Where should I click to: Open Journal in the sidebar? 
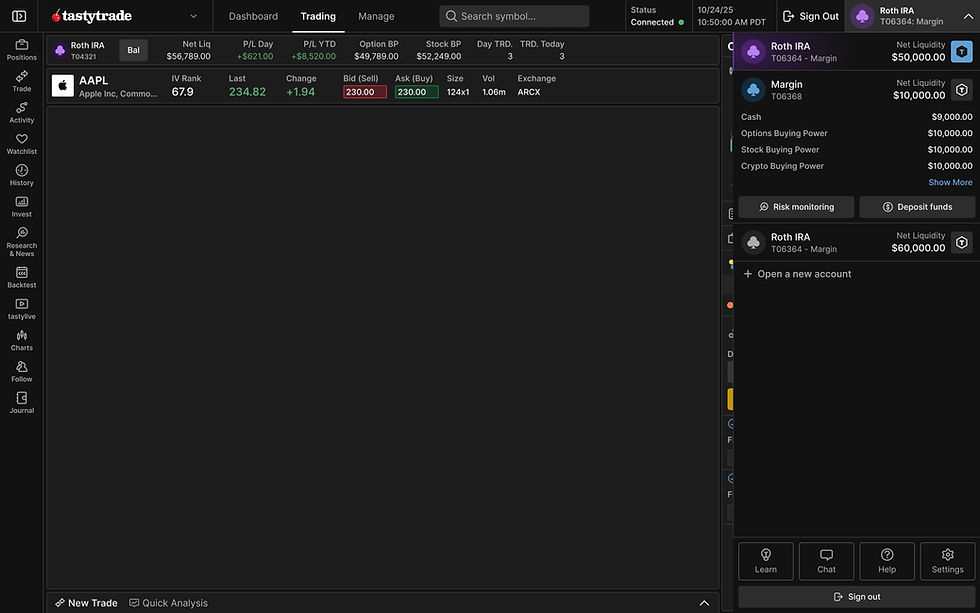22,403
